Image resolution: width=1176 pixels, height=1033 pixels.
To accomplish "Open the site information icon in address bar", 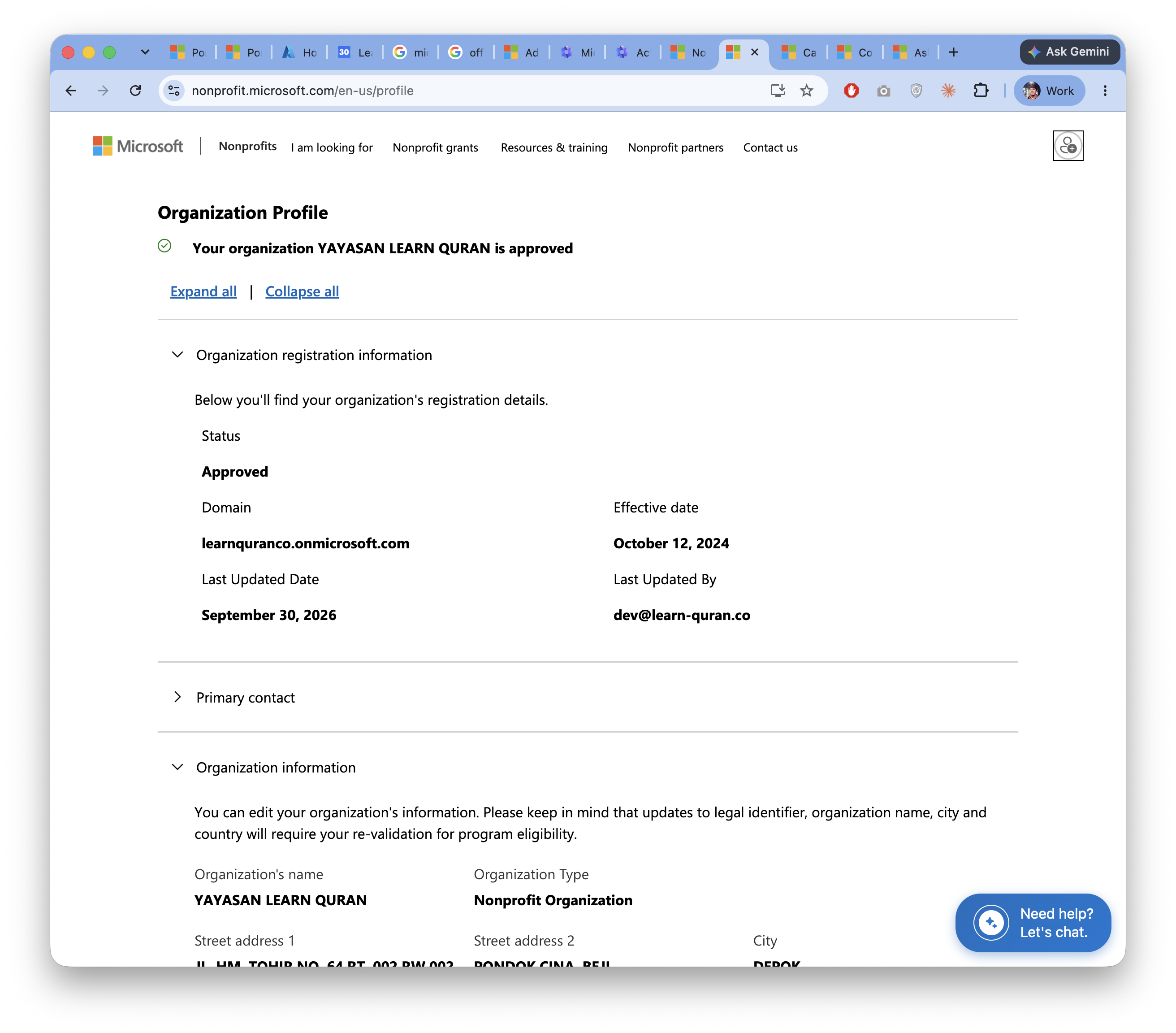I will coord(174,91).
